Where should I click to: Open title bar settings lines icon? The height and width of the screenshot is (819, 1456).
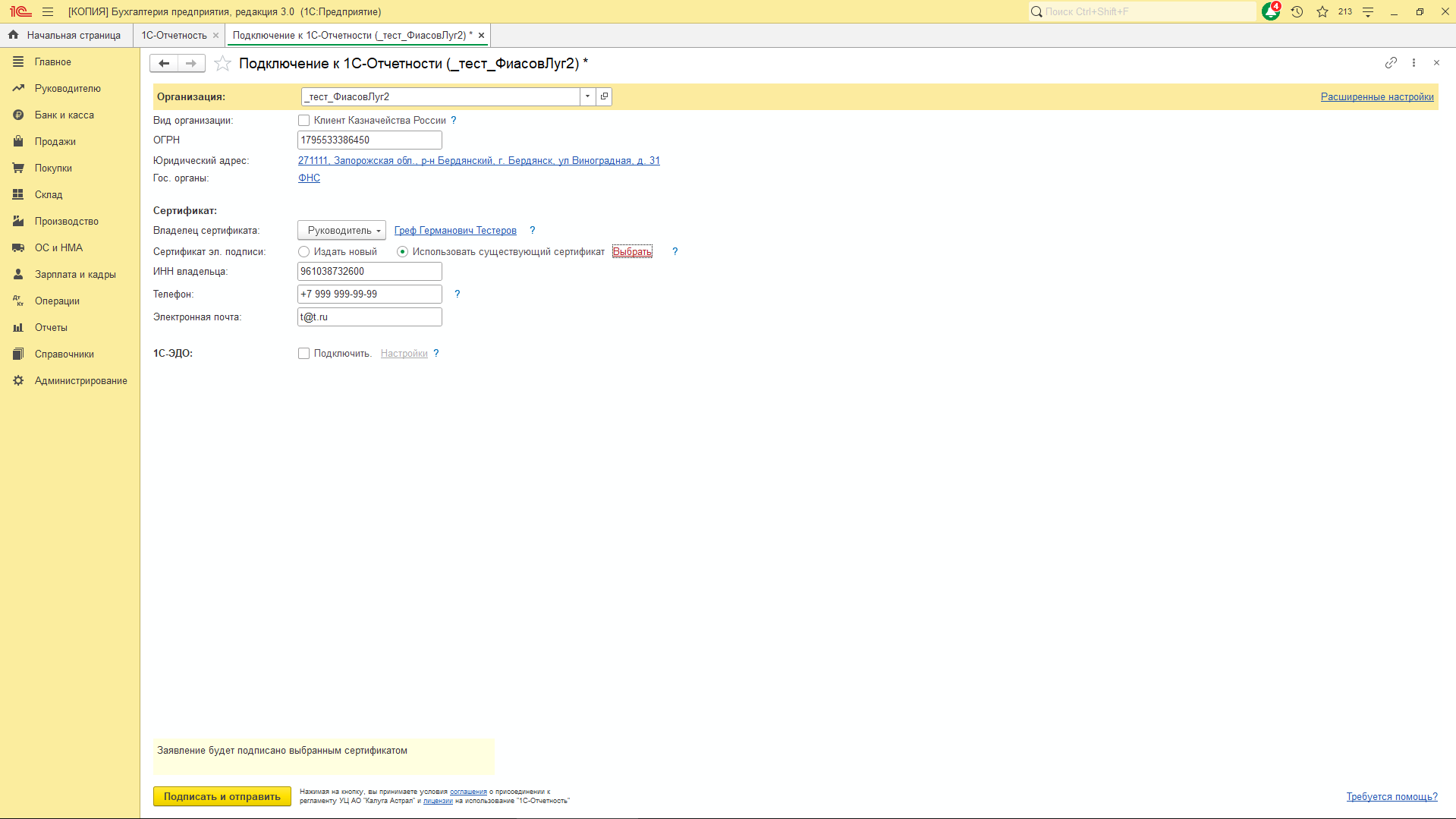pos(1368,11)
